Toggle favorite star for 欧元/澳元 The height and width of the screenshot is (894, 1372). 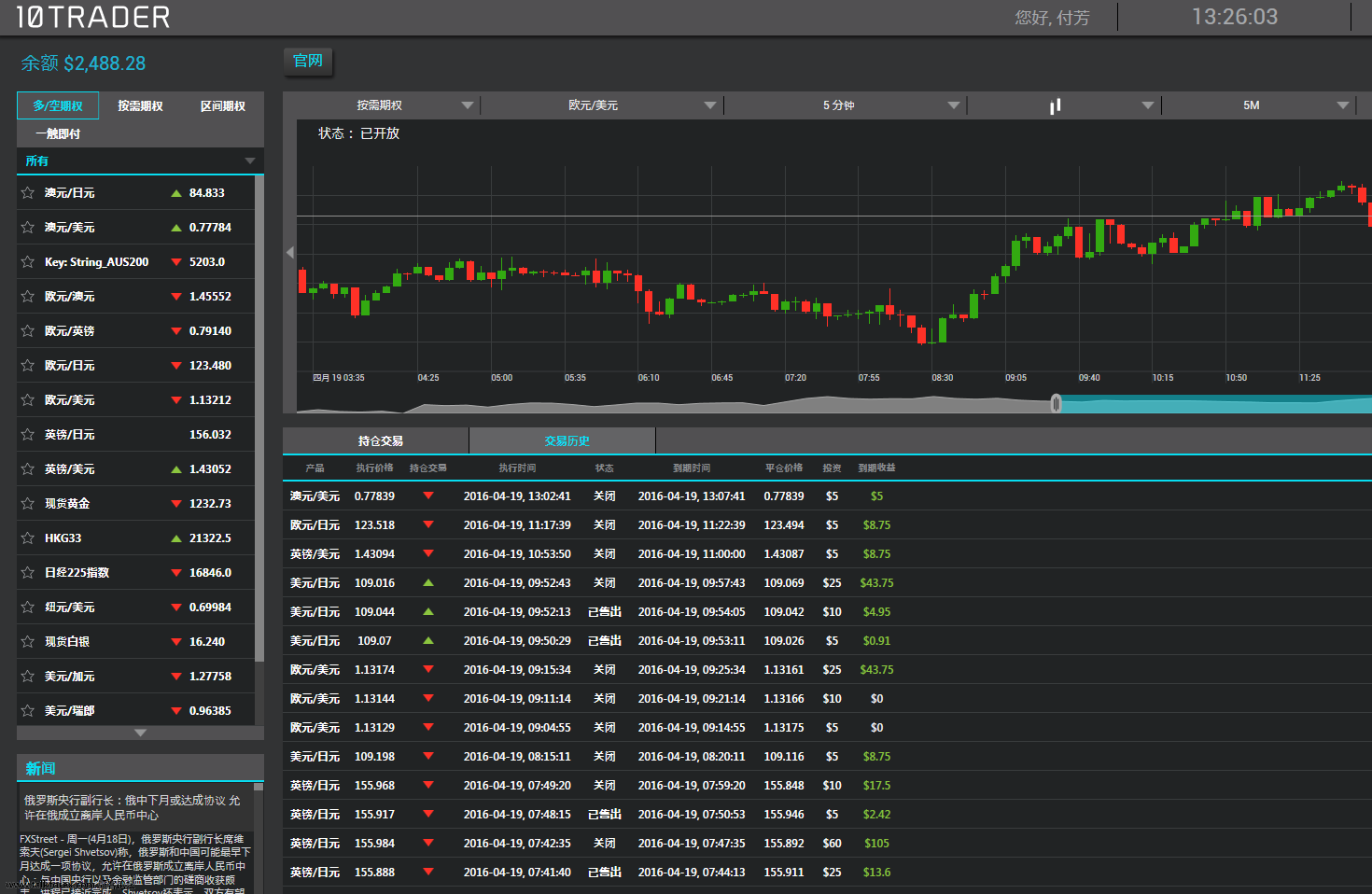coord(28,297)
